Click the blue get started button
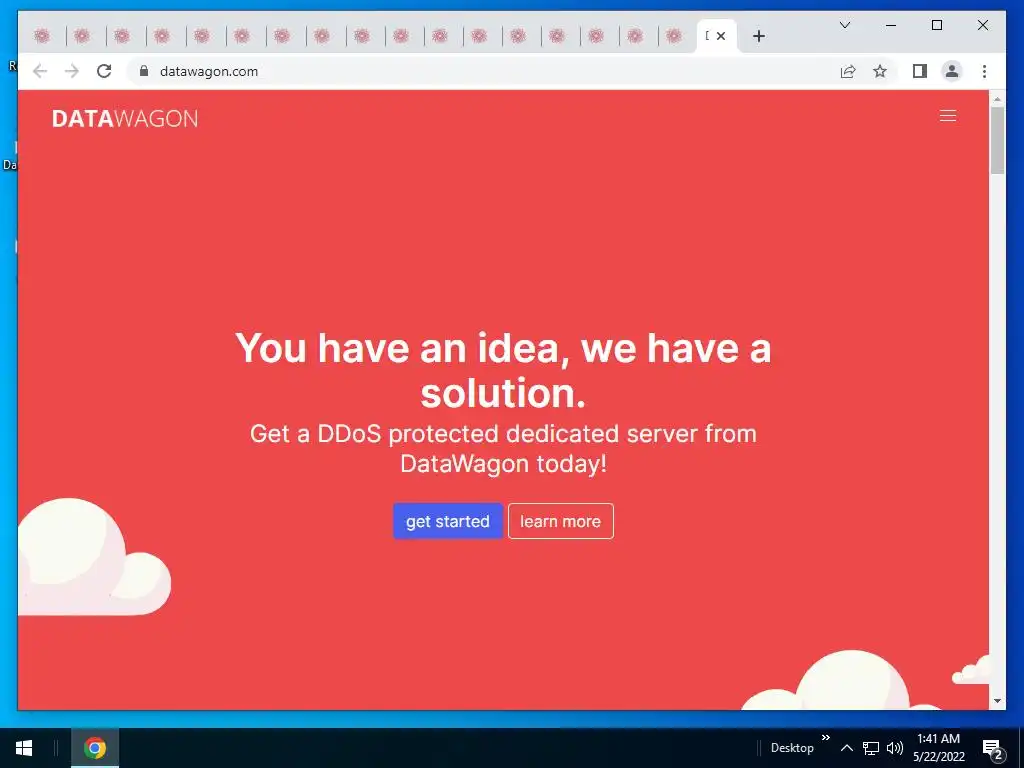Screen dimensions: 1024x768 (447, 521)
